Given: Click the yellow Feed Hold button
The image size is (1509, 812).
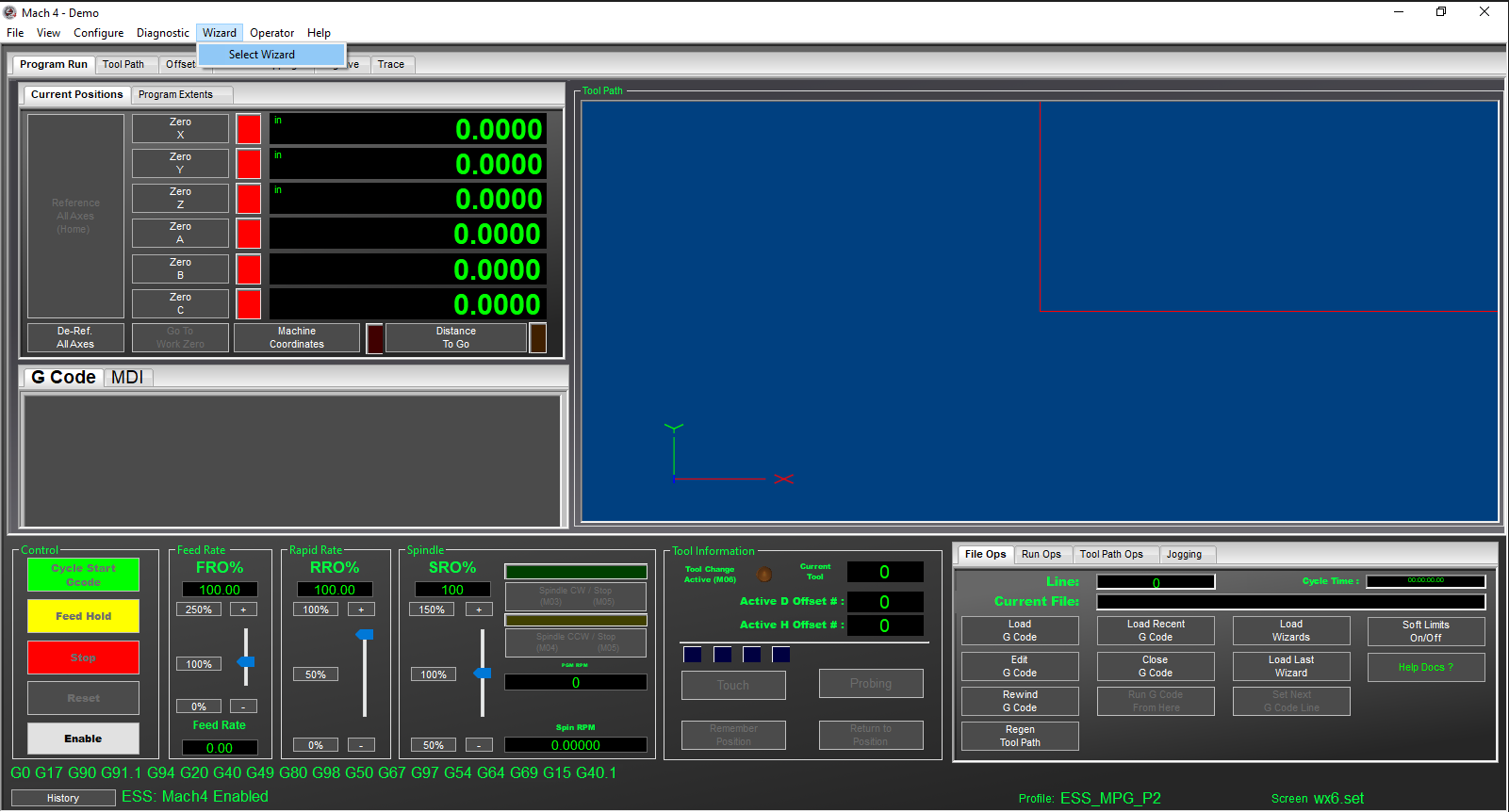Looking at the screenshot, I should (x=83, y=616).
